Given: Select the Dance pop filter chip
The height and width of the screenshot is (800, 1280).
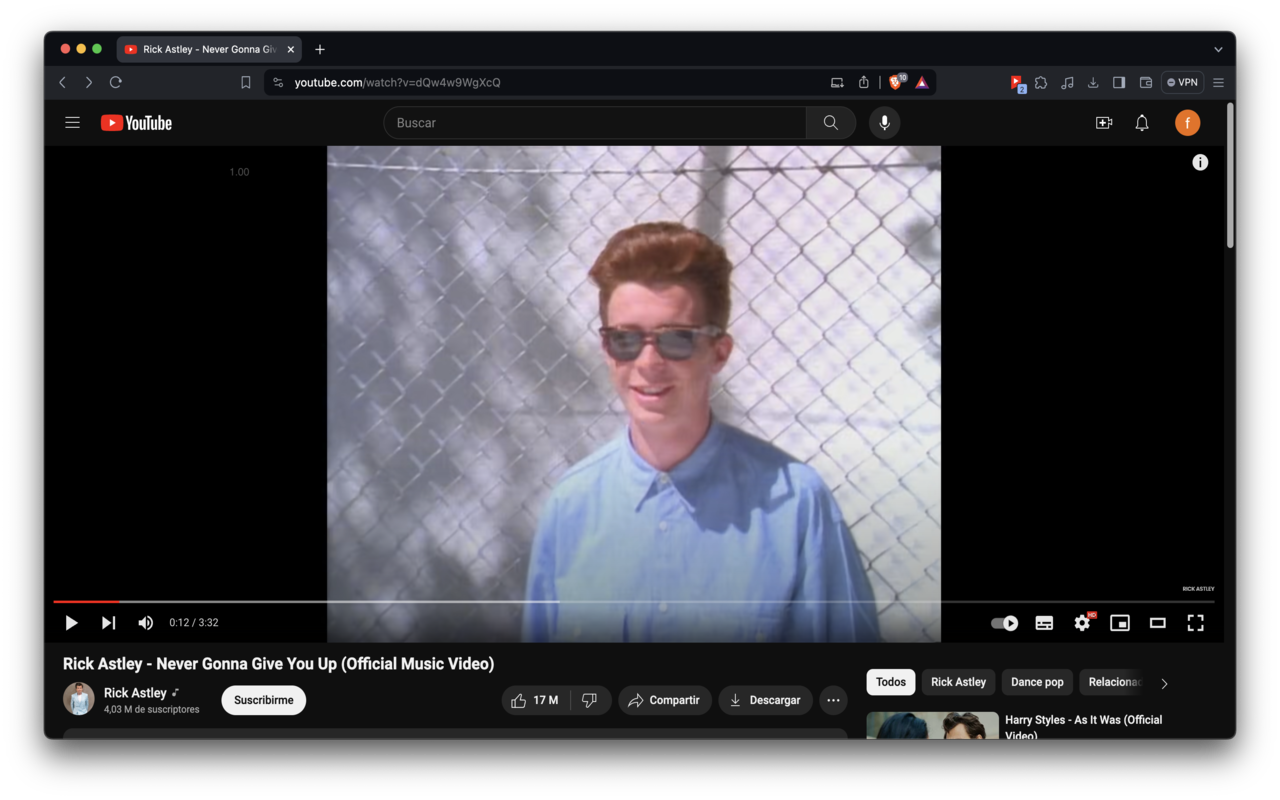Looking at the screenshot, I should coord(1037,682).
